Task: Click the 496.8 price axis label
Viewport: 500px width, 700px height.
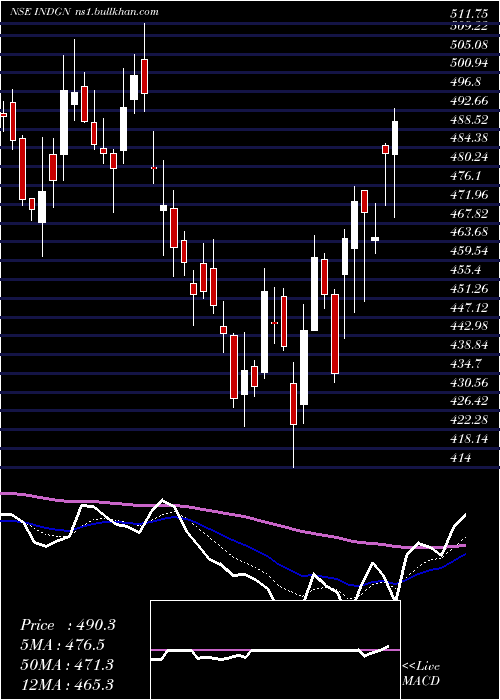Action: click(x=465, y=82)
